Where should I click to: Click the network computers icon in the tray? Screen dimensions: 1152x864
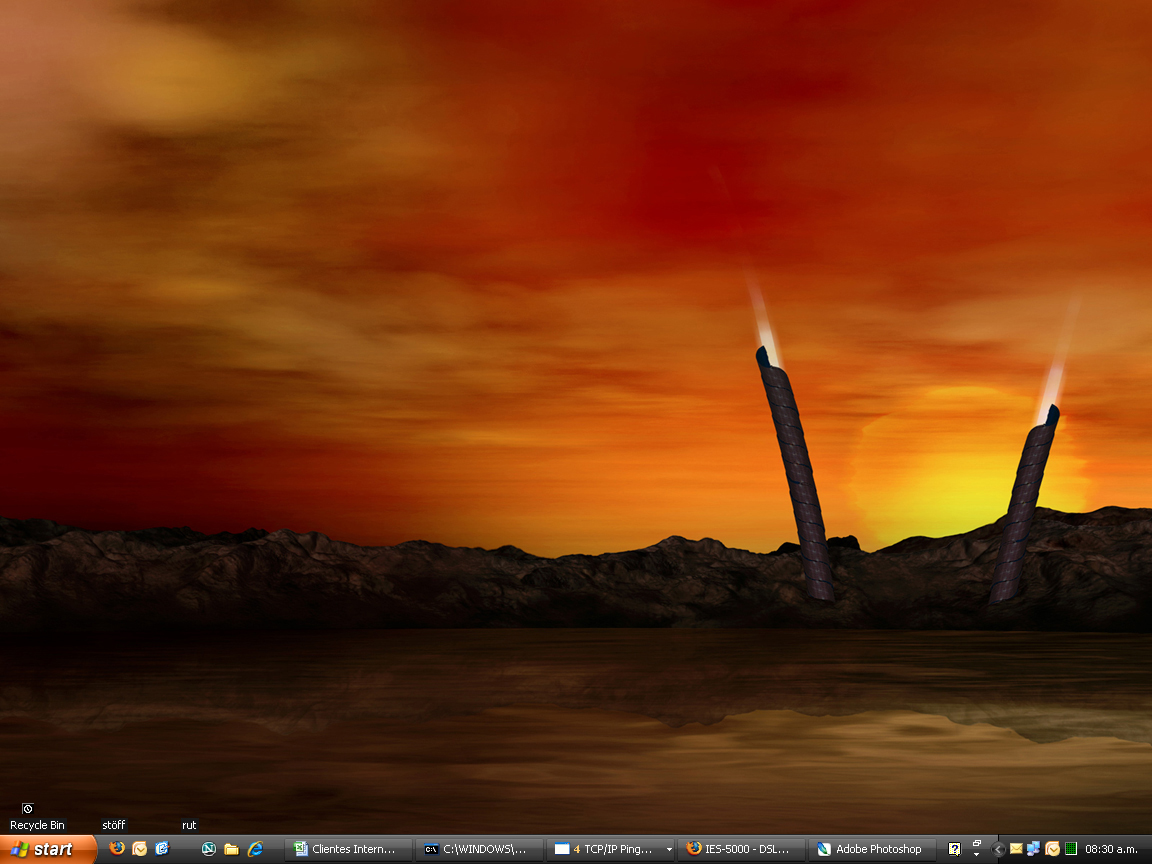(1034, 849)
